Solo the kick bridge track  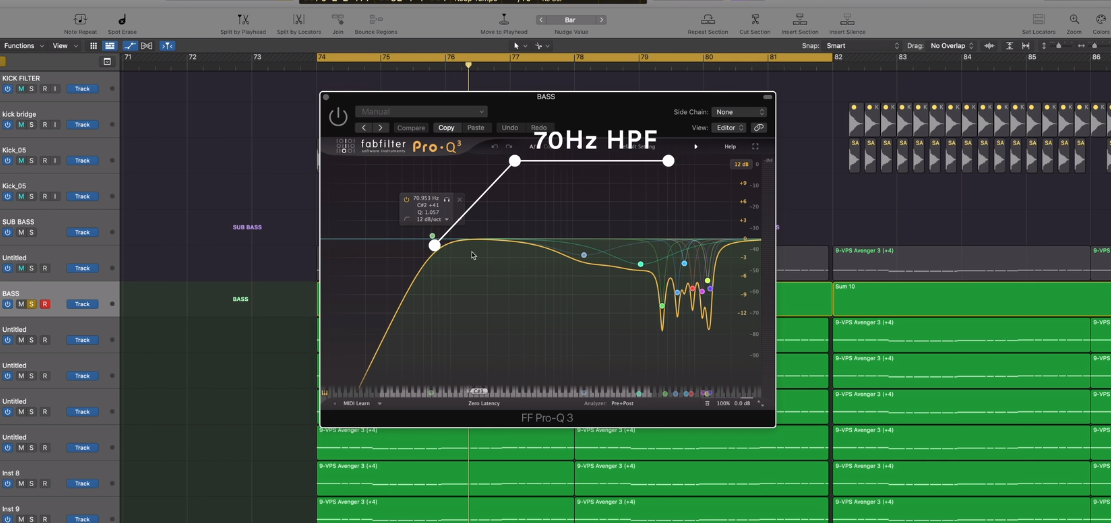(31, 125)
